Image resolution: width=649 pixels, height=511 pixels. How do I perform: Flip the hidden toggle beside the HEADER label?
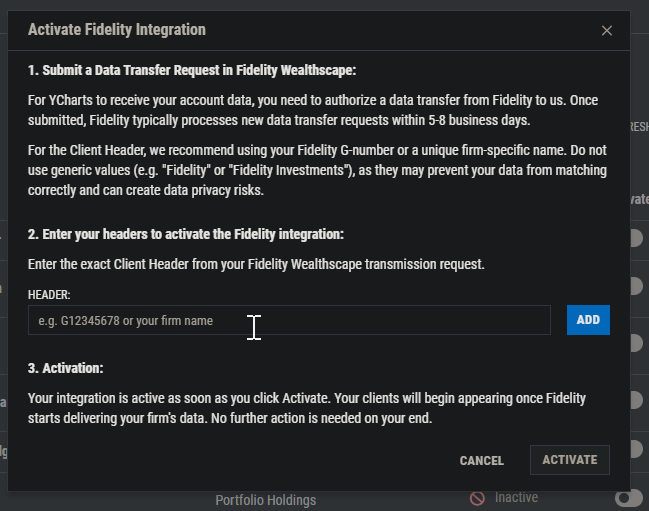[x=637, y=286]
